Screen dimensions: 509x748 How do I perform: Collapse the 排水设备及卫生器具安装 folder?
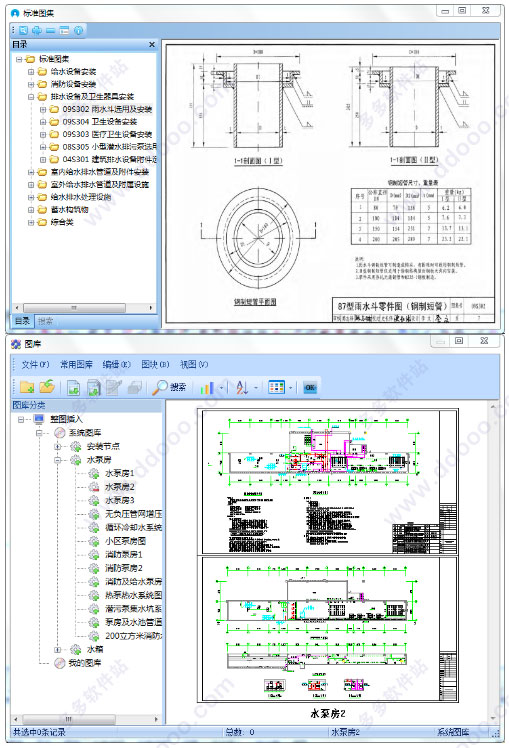(31, 97)
